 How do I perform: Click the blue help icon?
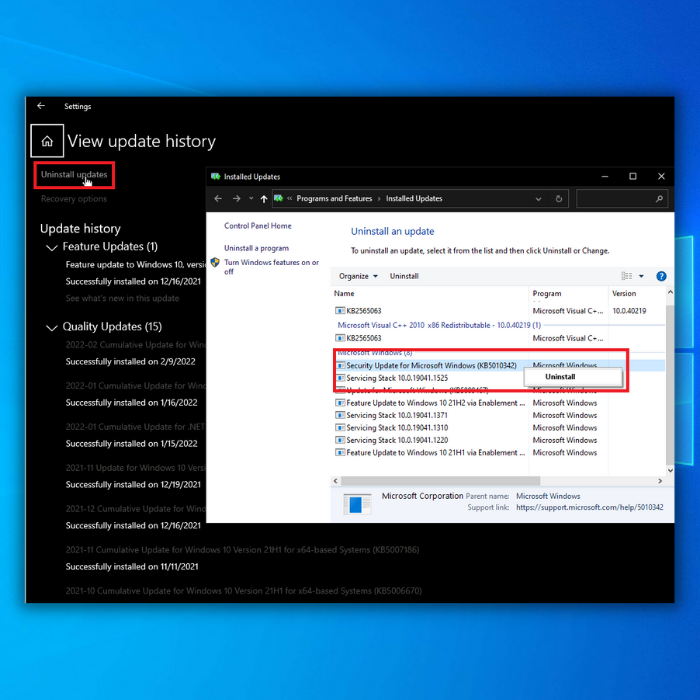tap(661, 276)
